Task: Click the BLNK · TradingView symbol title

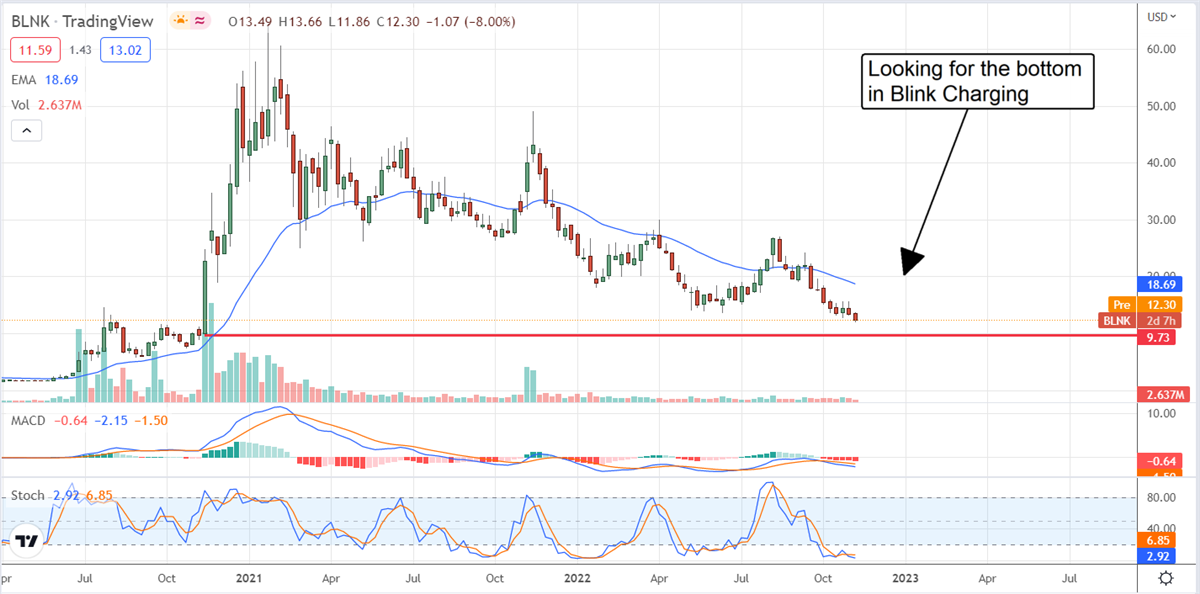Action: tap(84, 20)
